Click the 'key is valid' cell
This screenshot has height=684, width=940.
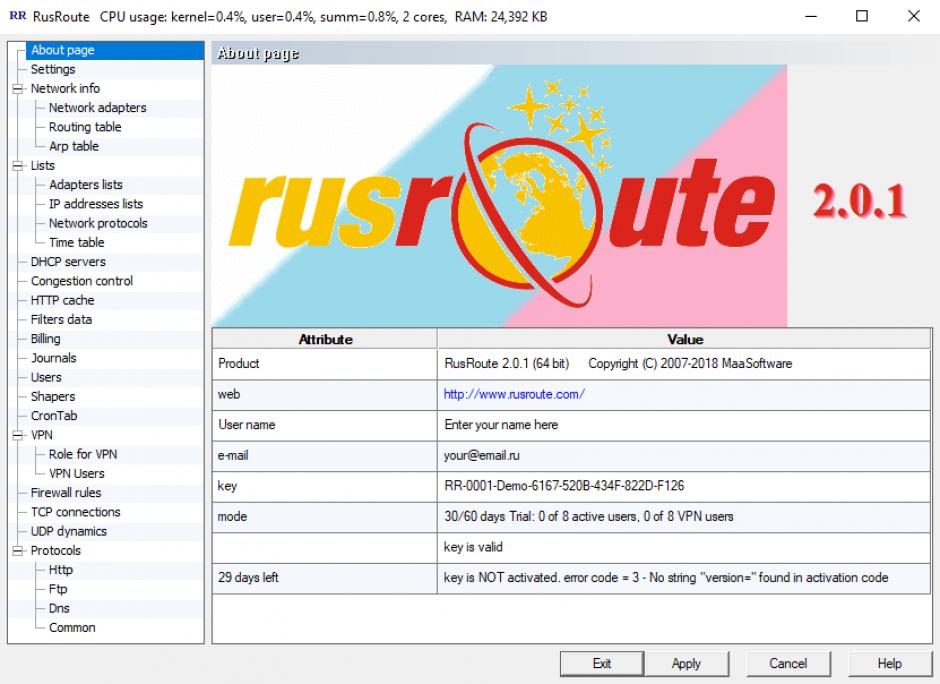tap(684, 547)
